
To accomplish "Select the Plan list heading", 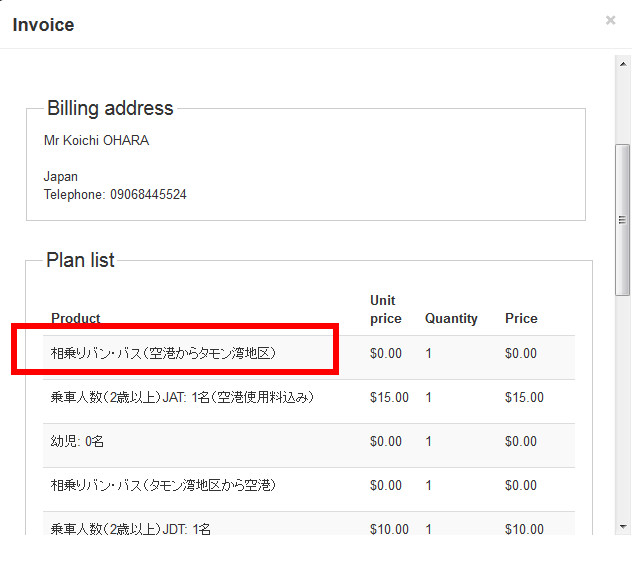I will pos(81,261).
